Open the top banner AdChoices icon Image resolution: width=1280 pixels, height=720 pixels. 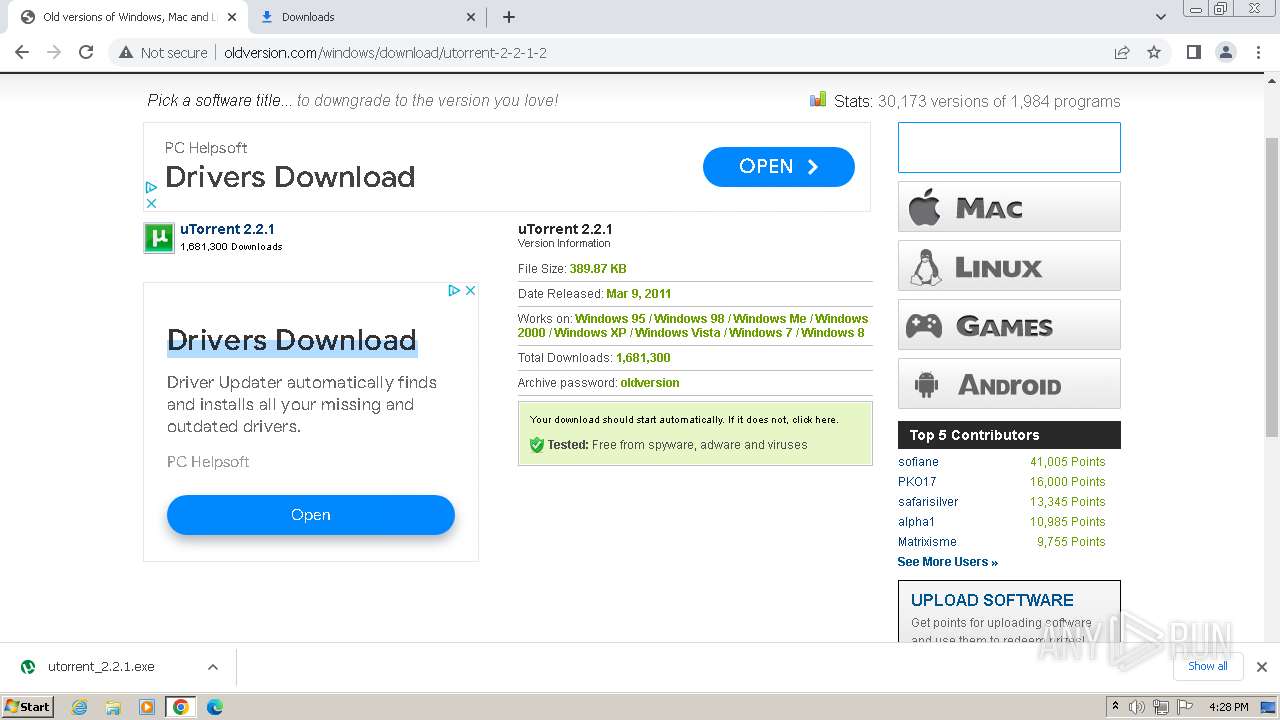151,187
